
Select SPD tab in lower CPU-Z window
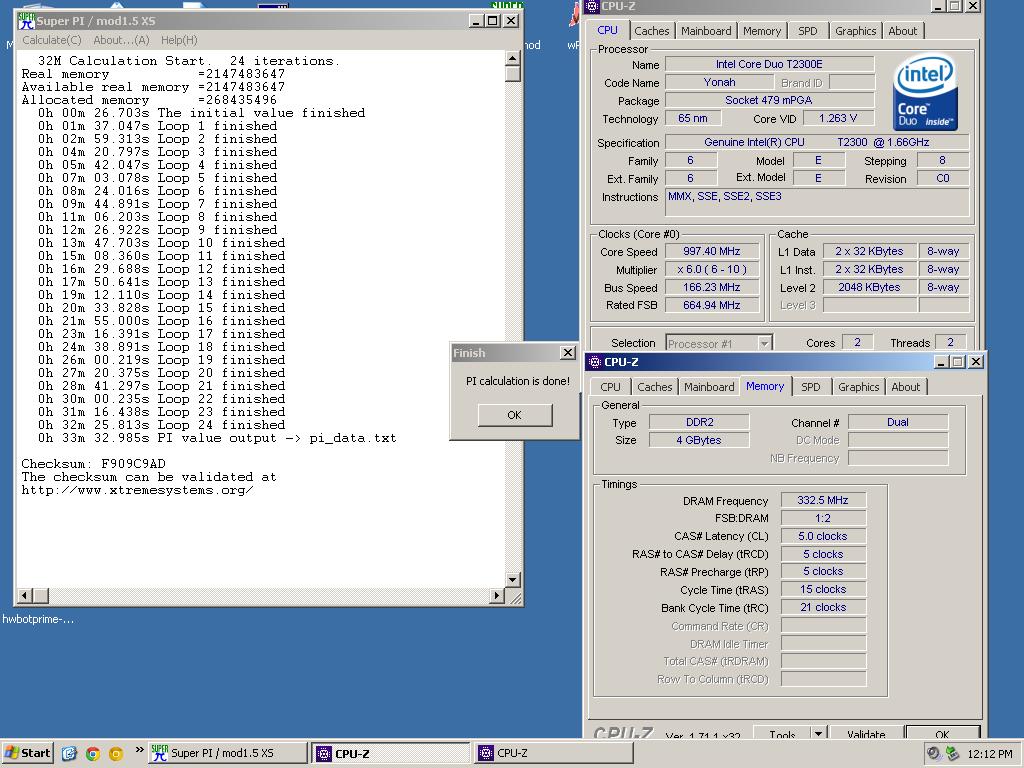pos(810,387)
